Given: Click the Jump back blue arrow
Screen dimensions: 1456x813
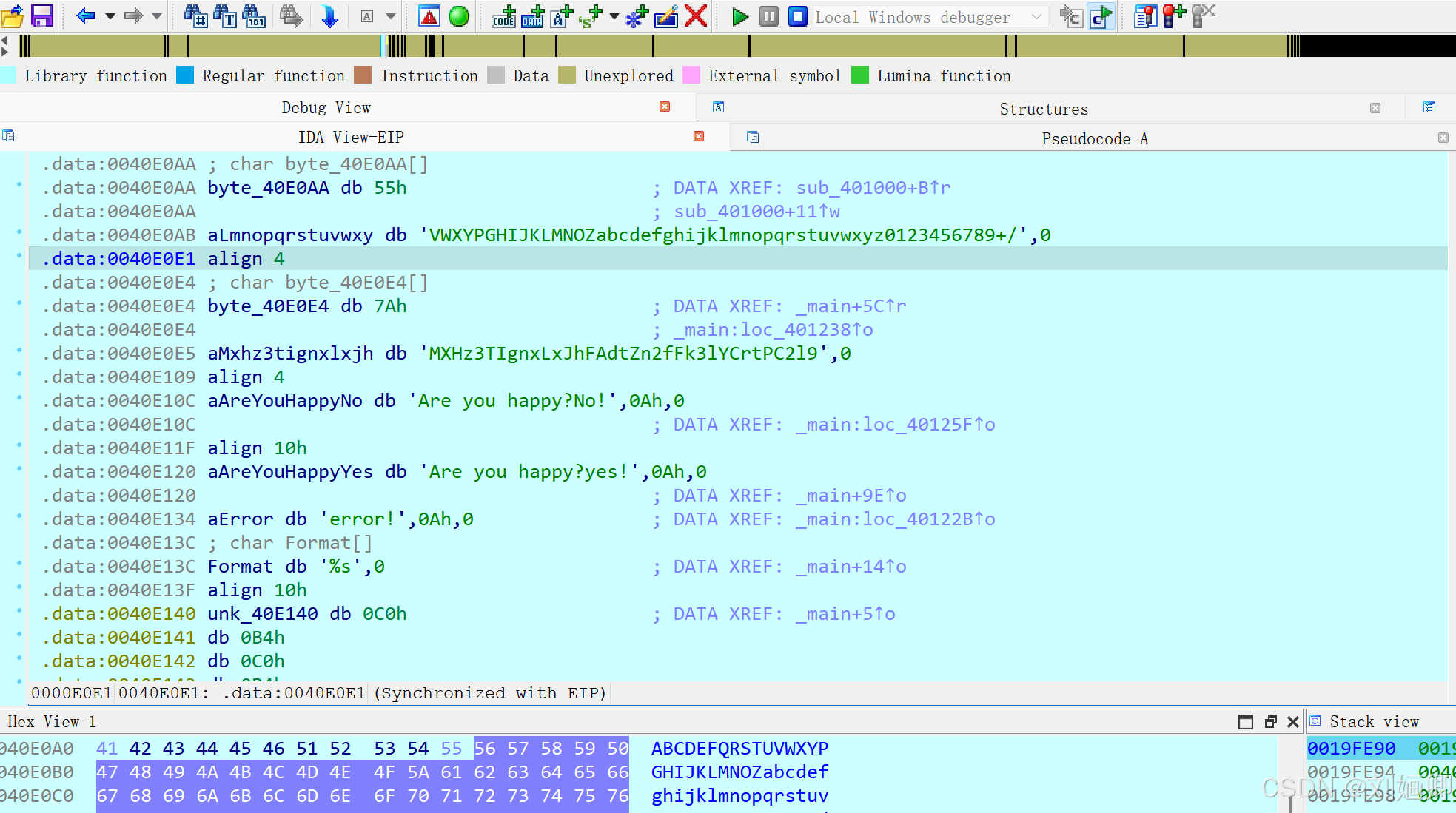Looking at the screenshot, I should point(86,16).
